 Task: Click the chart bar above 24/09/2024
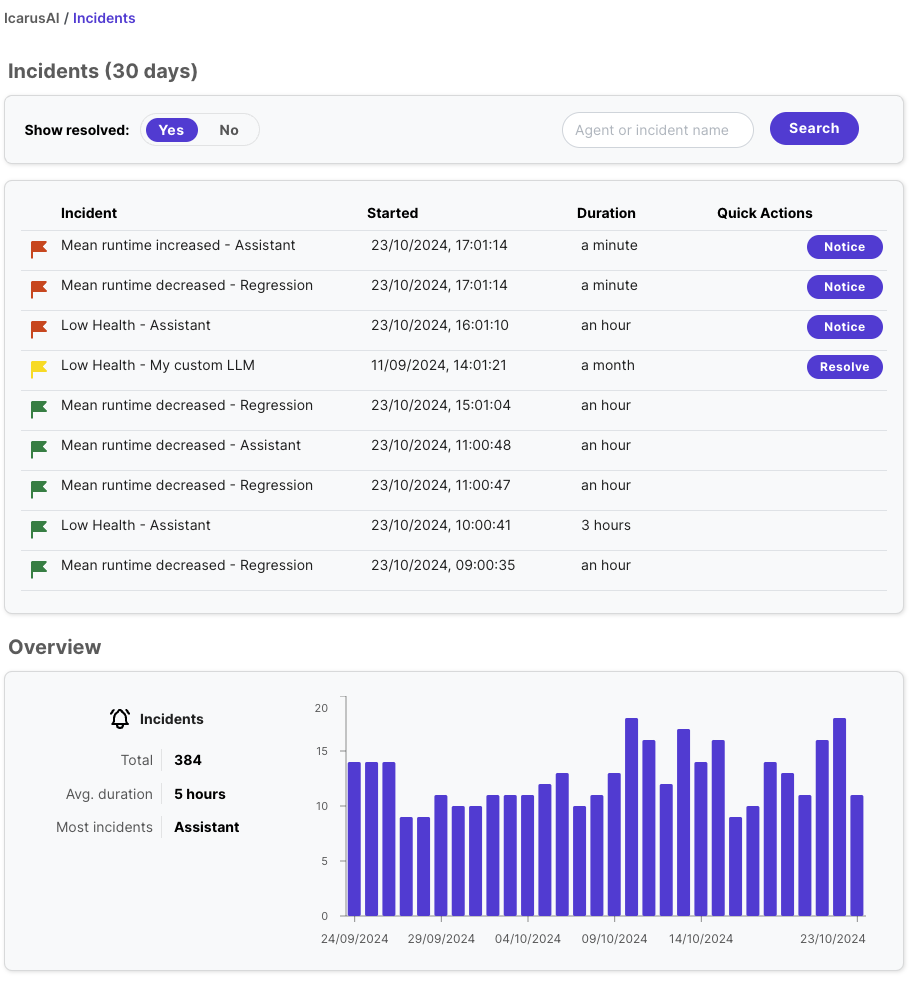[354, 838]
